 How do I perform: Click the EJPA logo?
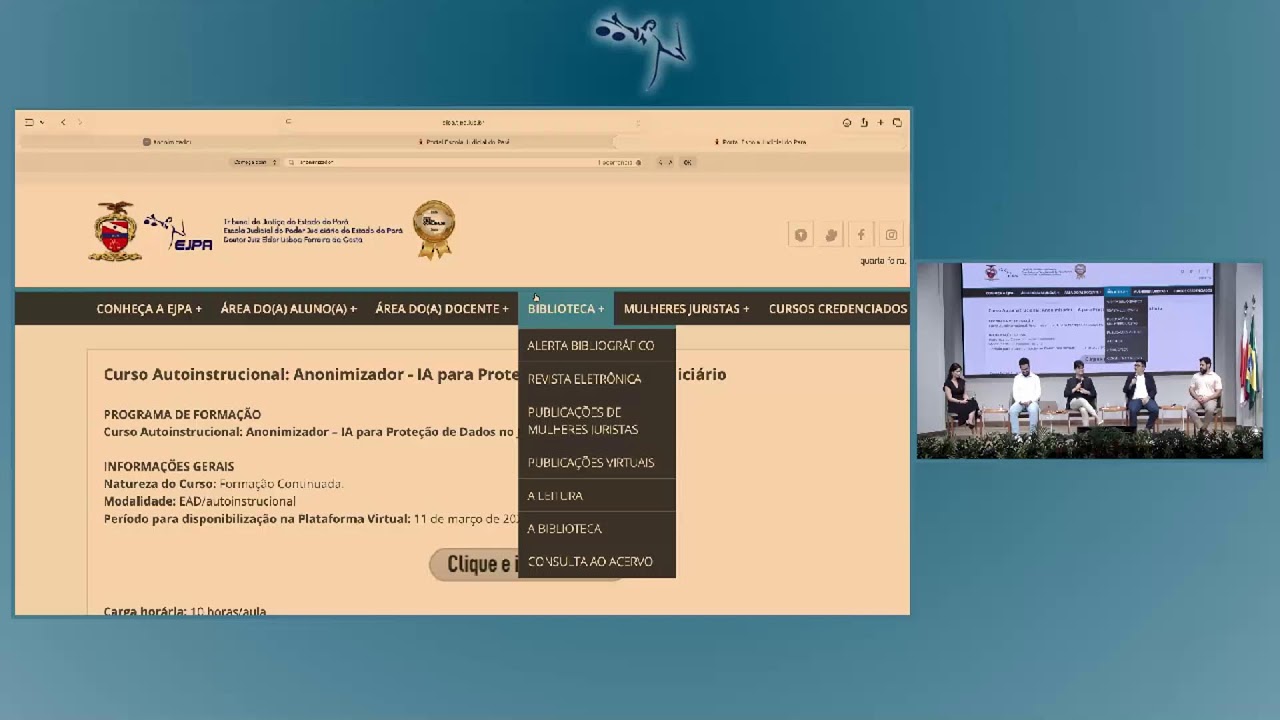(178, 232)
